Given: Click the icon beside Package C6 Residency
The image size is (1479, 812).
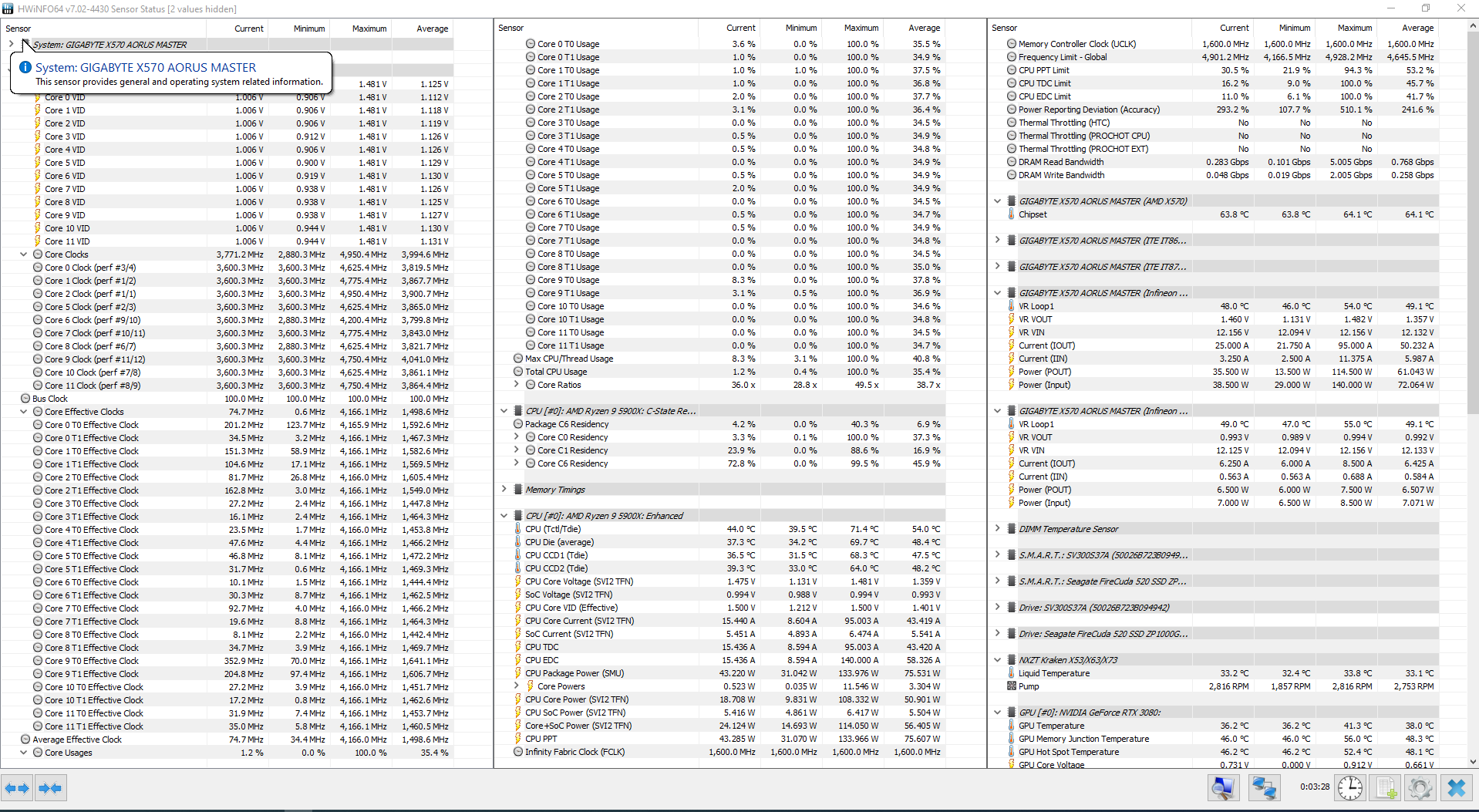Looking at the screenshot, I should point(518,424).
